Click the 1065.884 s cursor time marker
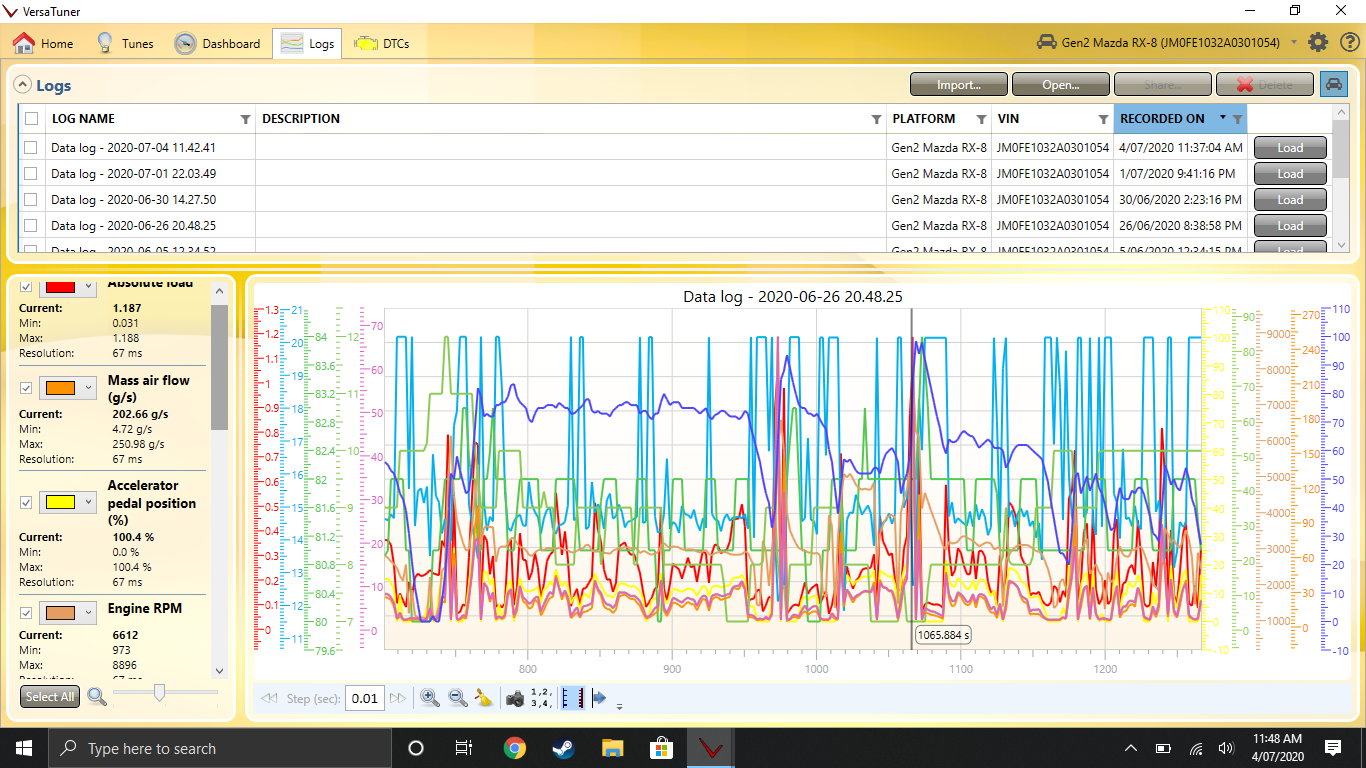1366x768 pixels. pyautogui.click(x=944, y=635)
